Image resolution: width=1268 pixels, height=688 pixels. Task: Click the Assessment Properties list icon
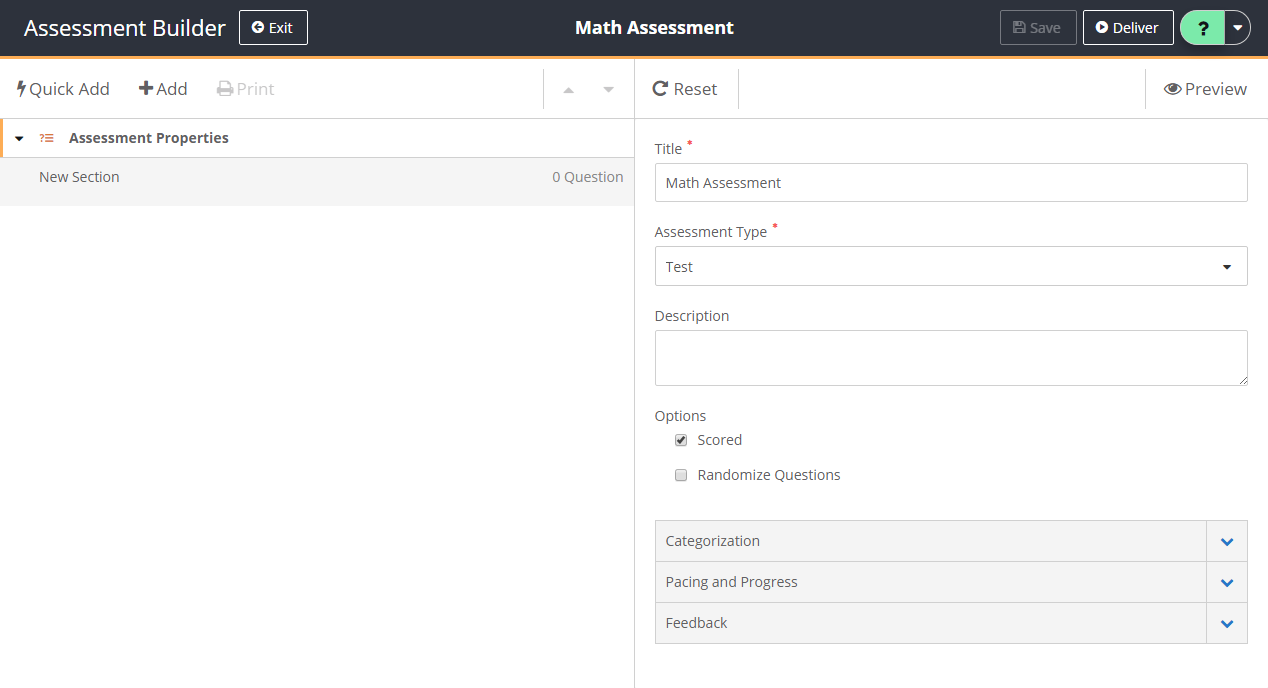pyautogui.click(x=47, y=138)
